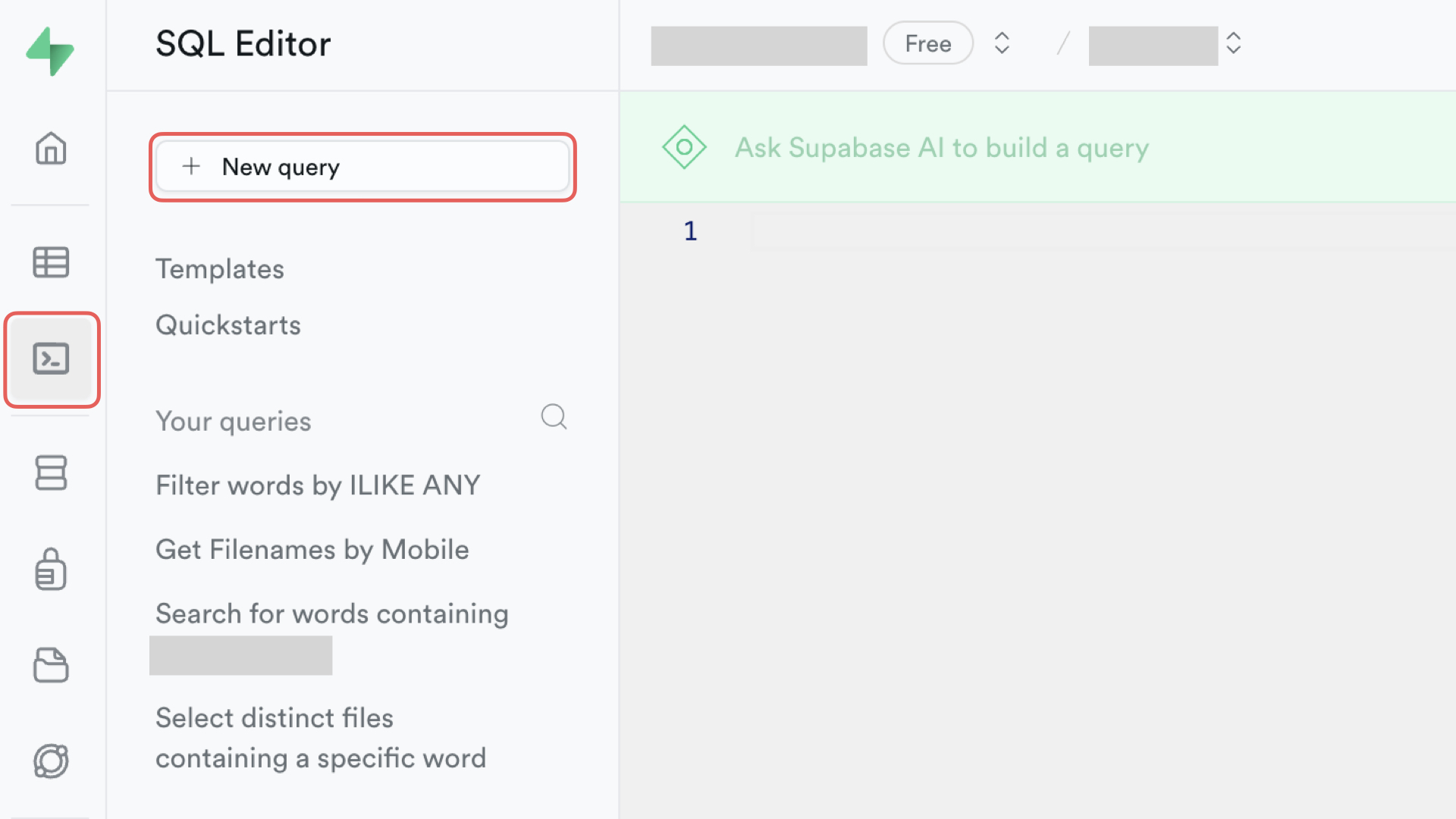1456x819 pixels.
Task: Expand the organization switcher next to Free
Action: [x=1002, y=43]
